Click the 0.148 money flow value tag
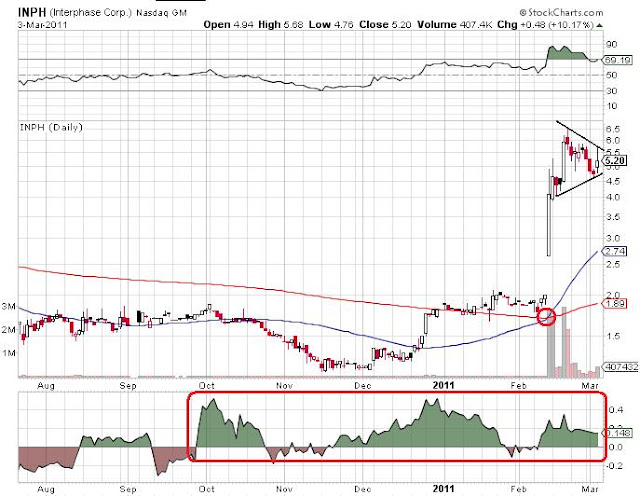The height and width of the screenshot is (496, 640). pos(619,433)
